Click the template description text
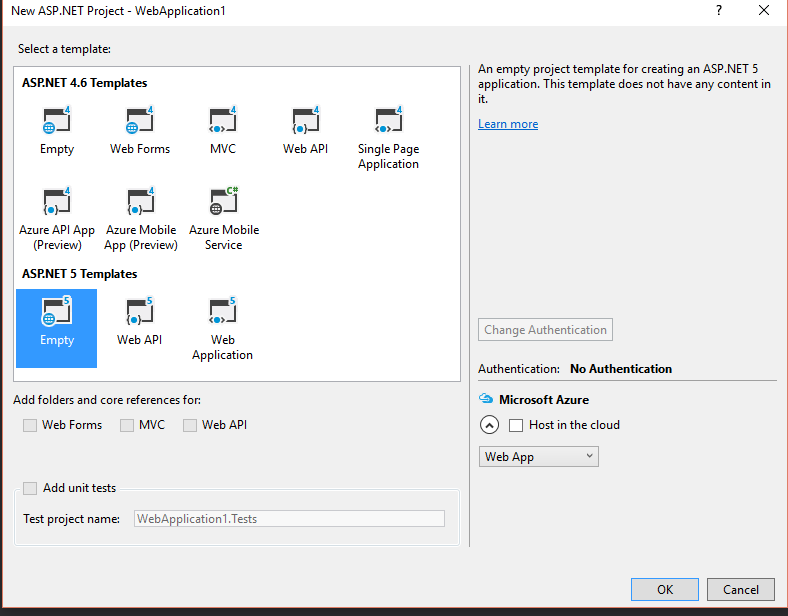Image resolution: width=788 pixels, height=616 pixels. click(x=624, y=84)
